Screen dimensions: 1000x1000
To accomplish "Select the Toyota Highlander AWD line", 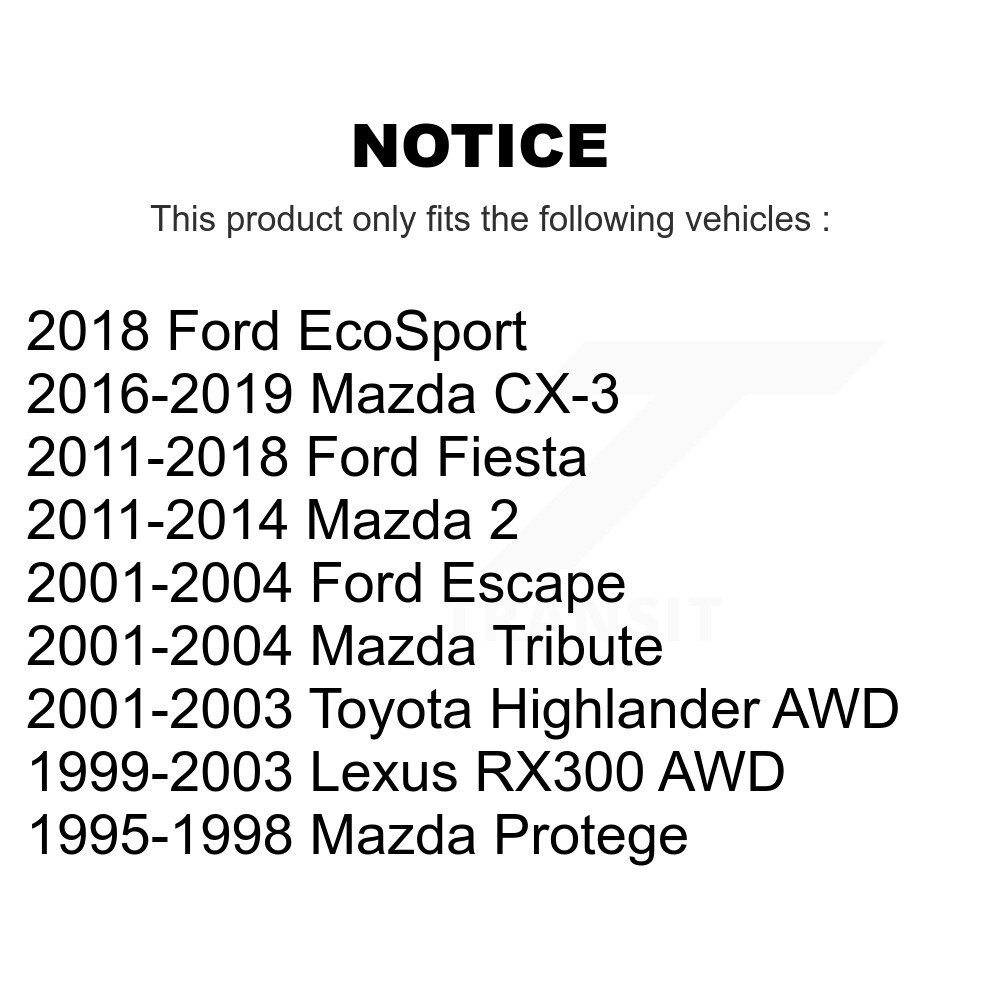I will [462, 709].
